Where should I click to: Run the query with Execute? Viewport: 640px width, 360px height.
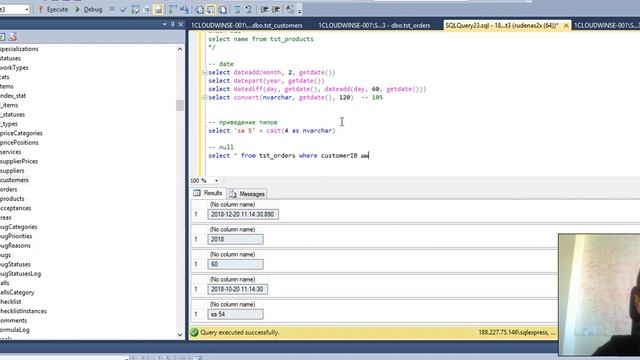pyautogui.click(x=53, y=9)
